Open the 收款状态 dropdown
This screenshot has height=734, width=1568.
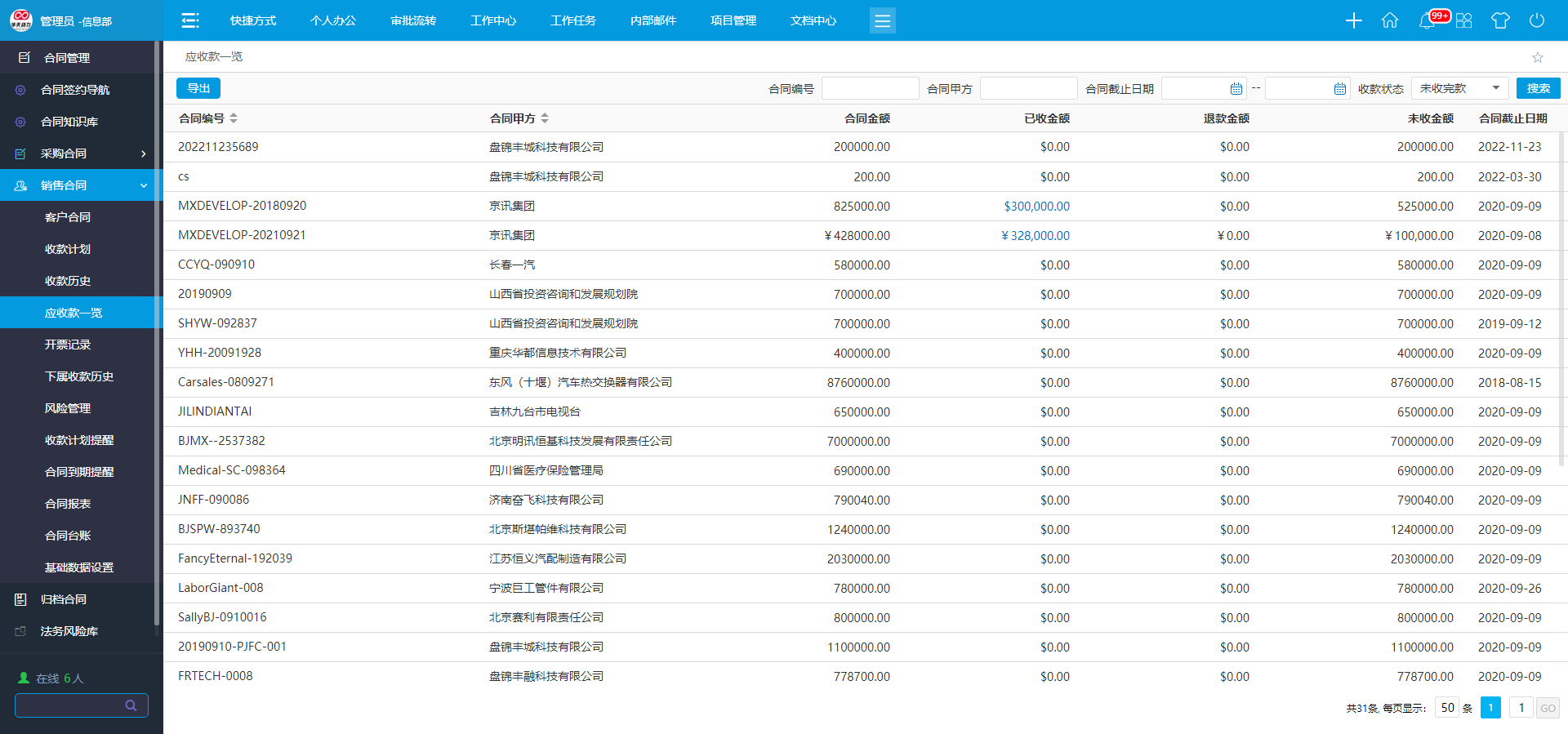pos(1459,88)
